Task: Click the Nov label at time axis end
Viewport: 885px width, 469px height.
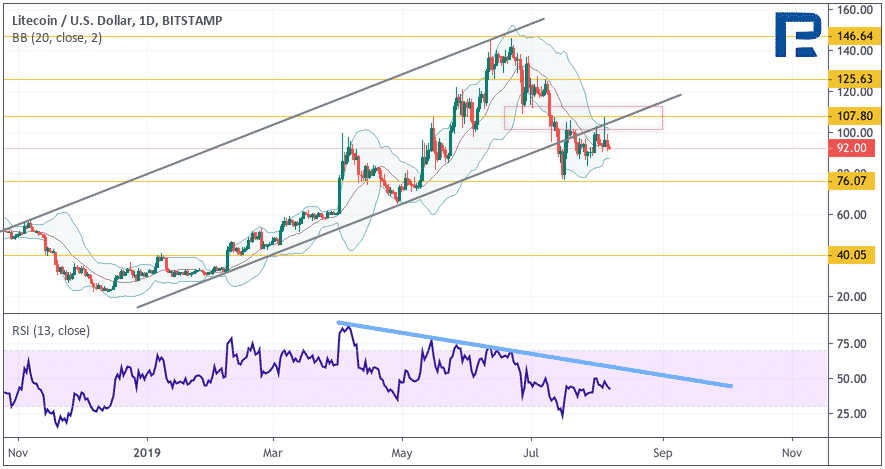Action: 792,453
